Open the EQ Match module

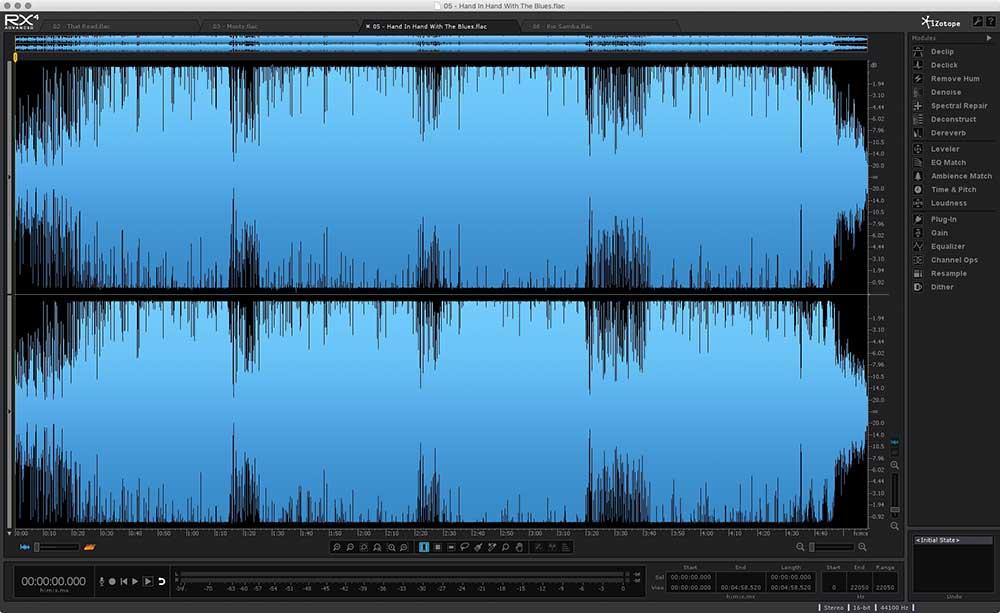[948, 163]
